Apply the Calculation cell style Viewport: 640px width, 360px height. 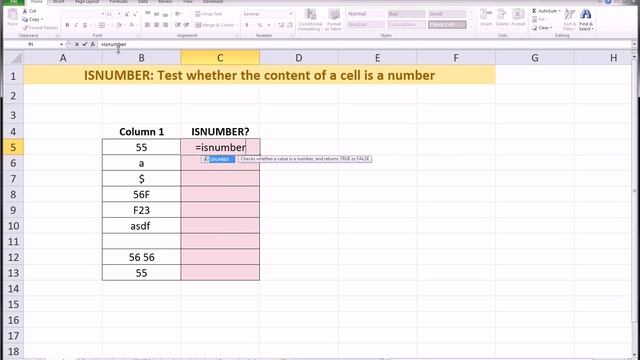406,25
